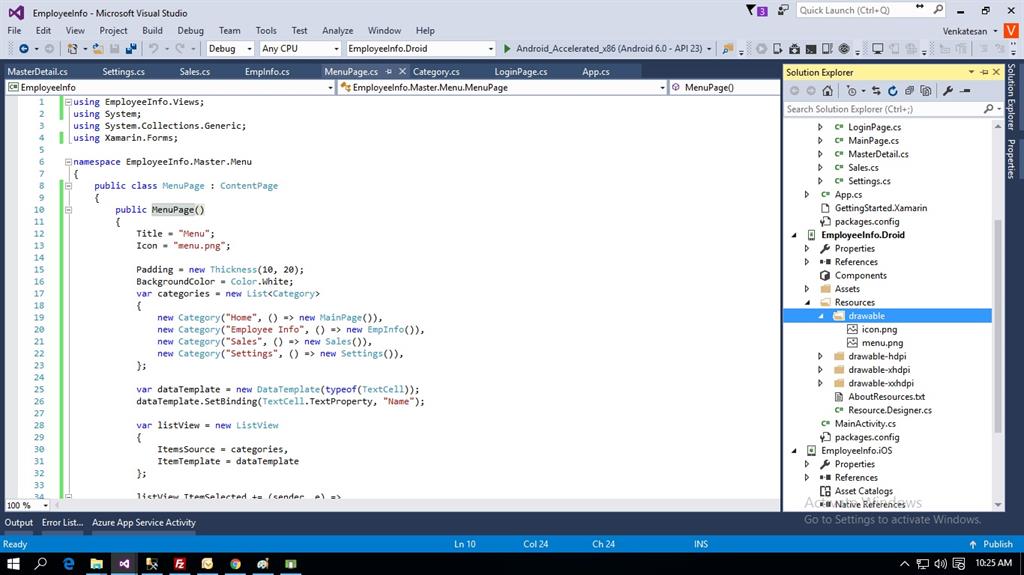This screenshot has width=1024, height=575.
Task: Select menu.png in the drawable folder
Action: pyautogui.click(x=882, y=343)
